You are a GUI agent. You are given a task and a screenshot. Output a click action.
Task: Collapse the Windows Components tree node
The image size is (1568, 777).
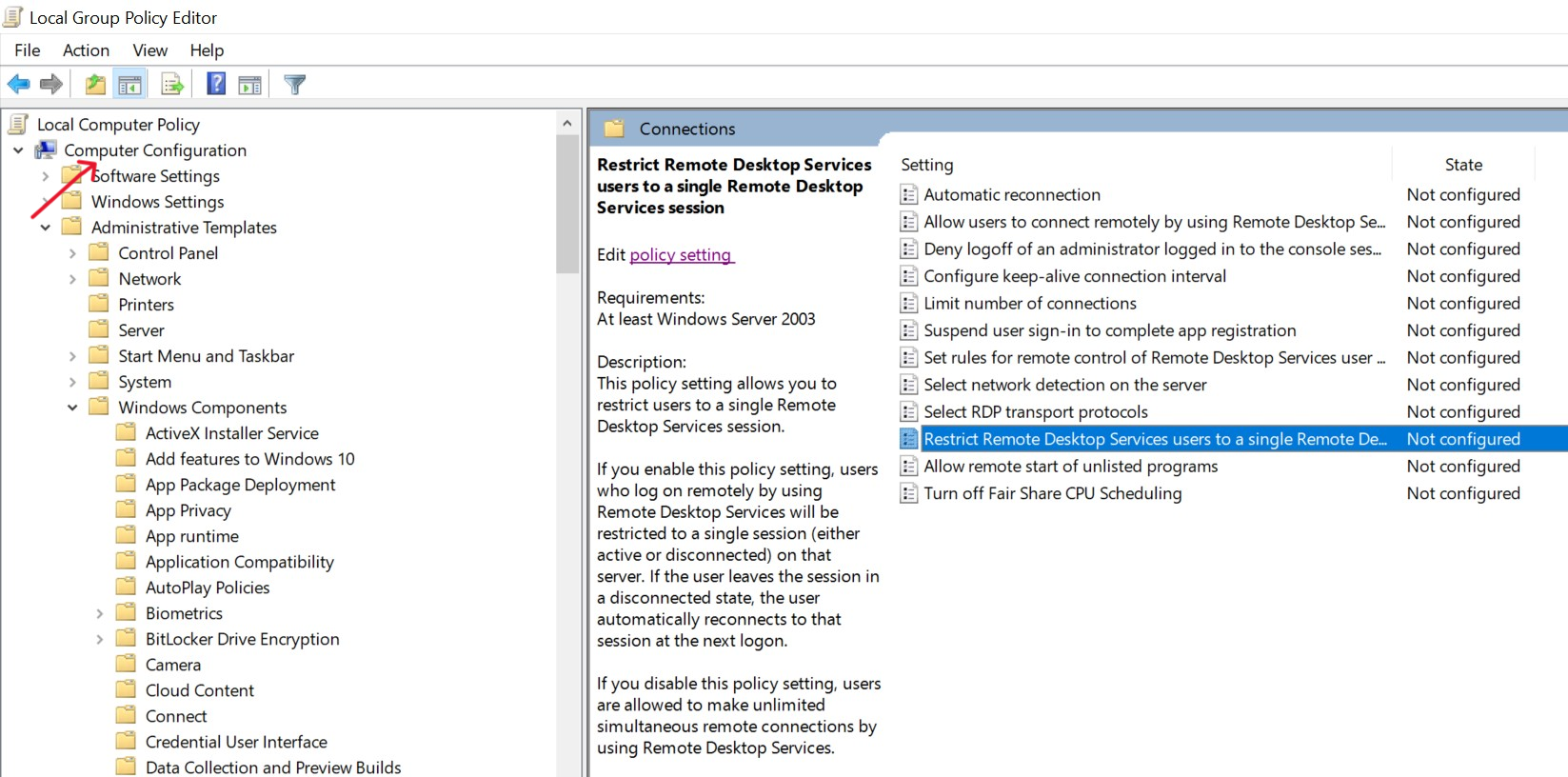pos(72,408)
